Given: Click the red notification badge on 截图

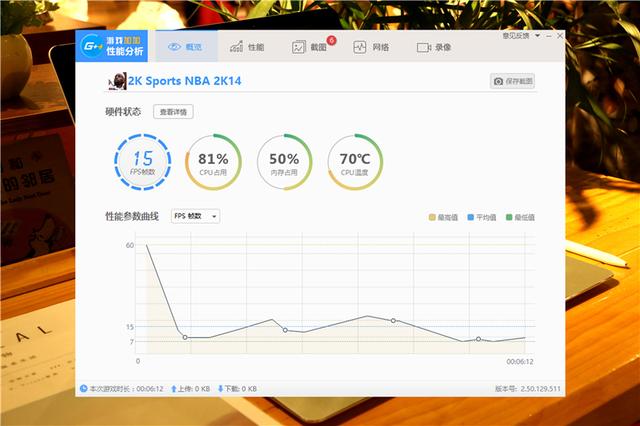Looking at the screenshot, I should point(331,40).
